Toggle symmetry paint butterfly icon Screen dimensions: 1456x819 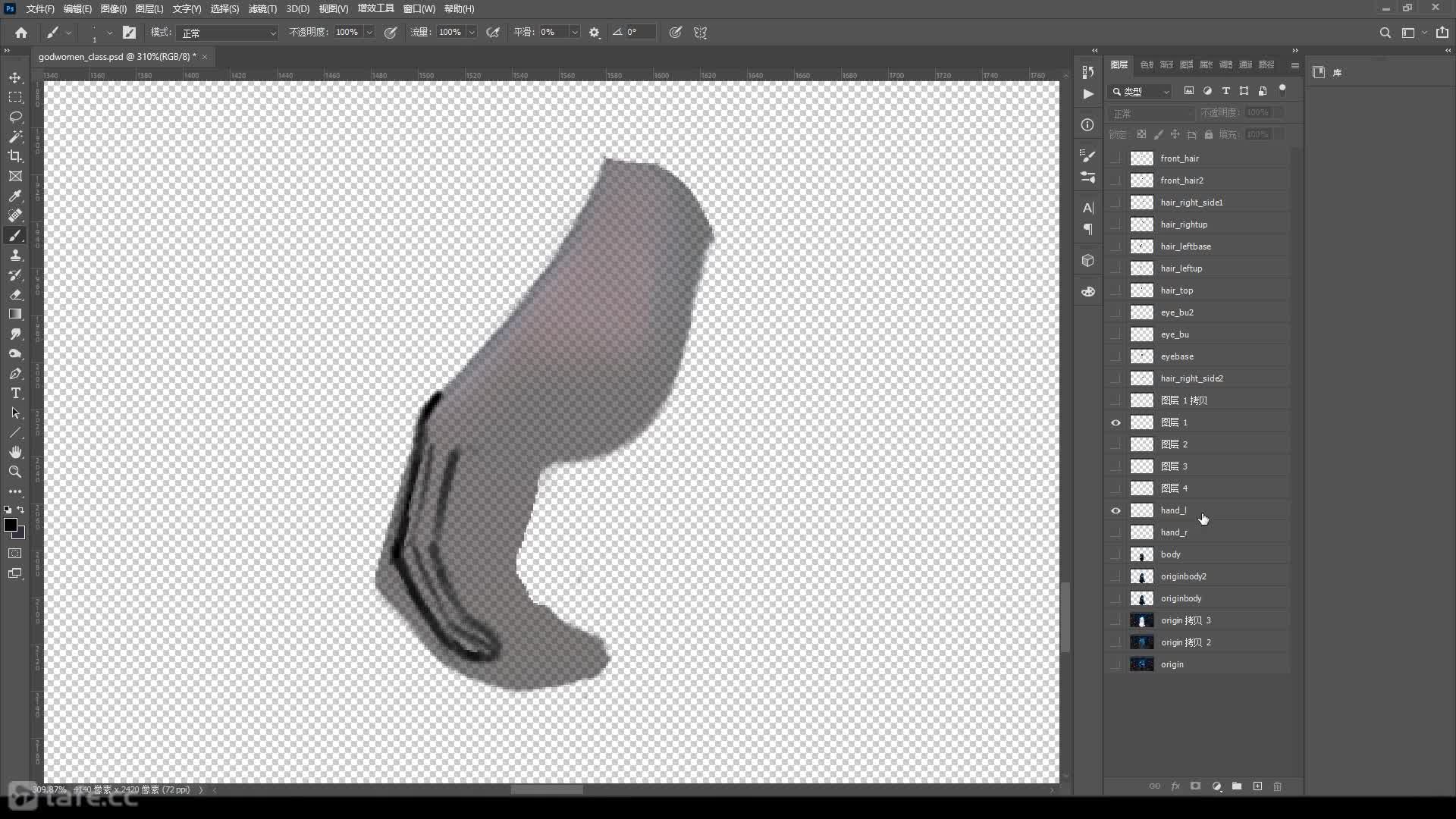[x=700, y=33]
